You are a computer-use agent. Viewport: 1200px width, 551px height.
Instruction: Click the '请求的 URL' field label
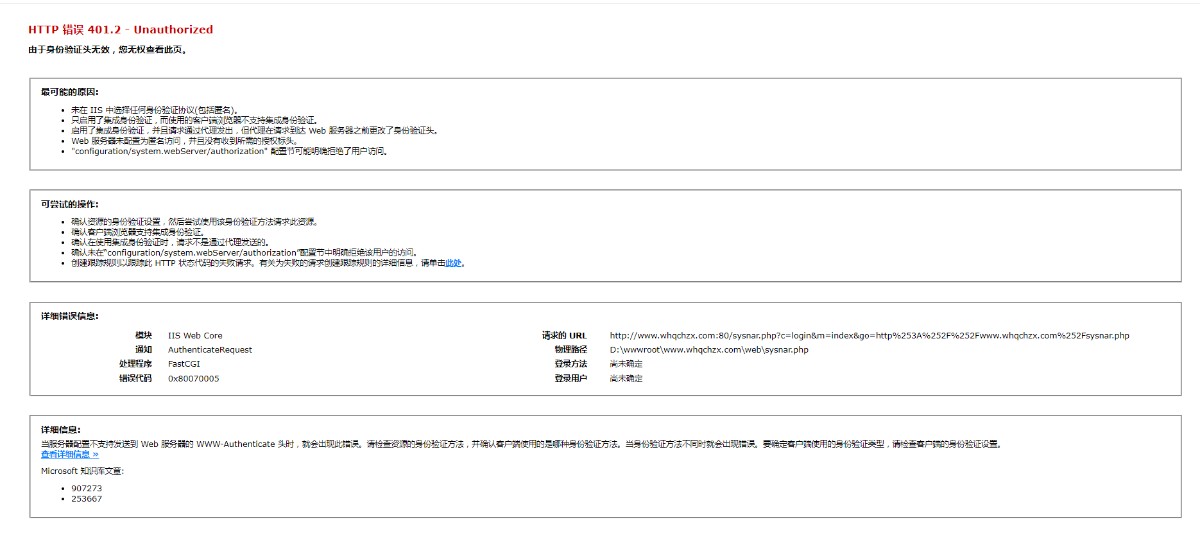(564, 335)
